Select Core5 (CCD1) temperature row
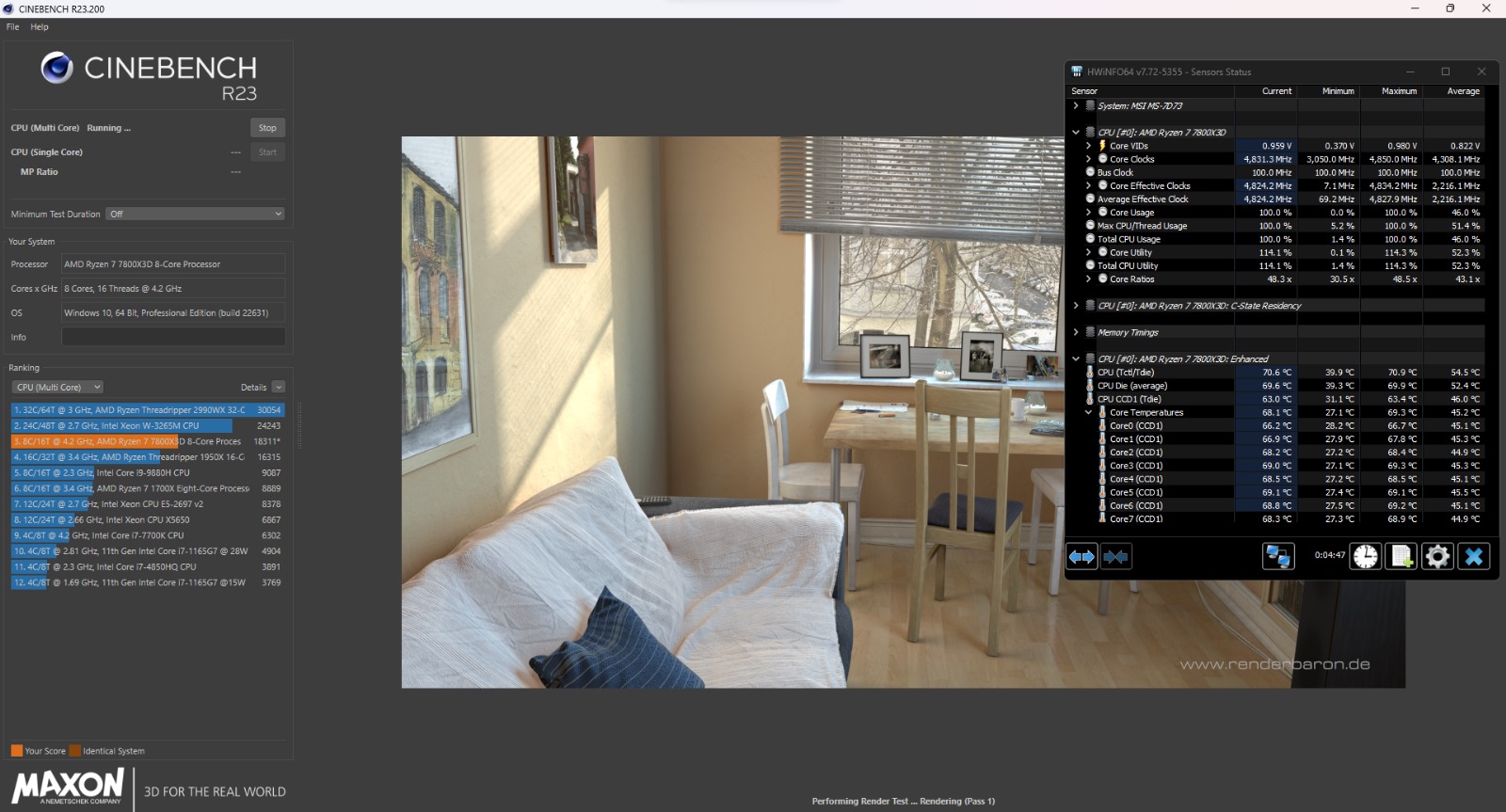This screenshot has height=812, width=1506. point(1276,492)
